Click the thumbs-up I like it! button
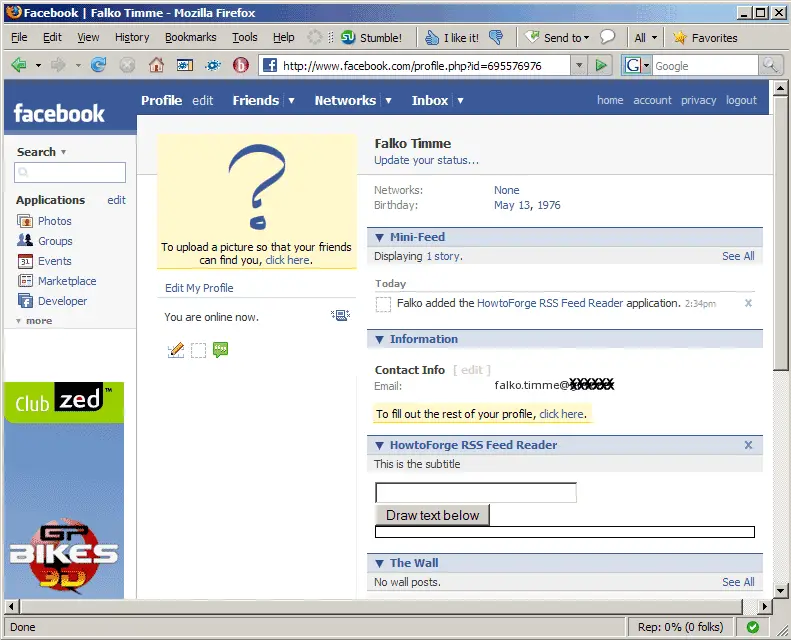Viewport: 791px width, 640px height. (x=451, y=37)
